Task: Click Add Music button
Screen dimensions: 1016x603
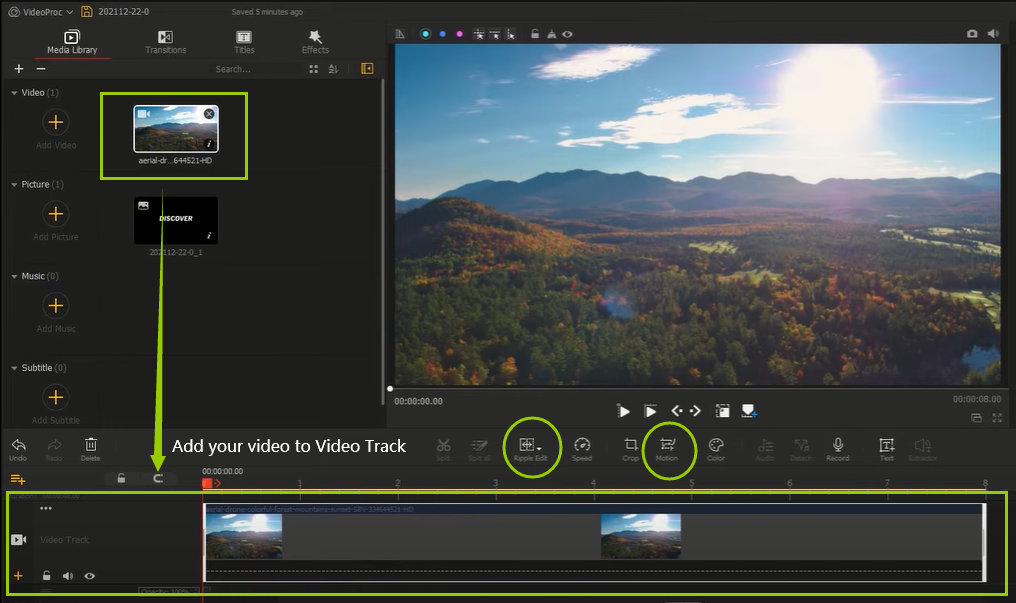Action: coord(56,306)
